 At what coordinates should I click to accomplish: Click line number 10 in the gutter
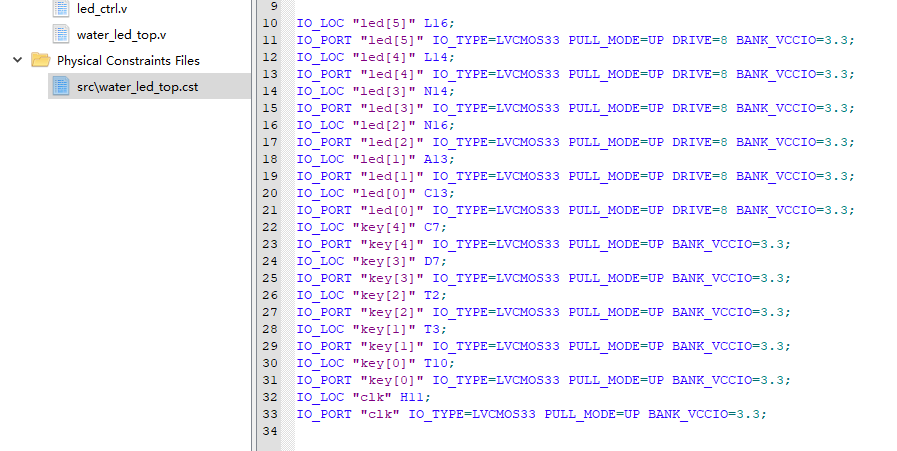pos(270,23)
